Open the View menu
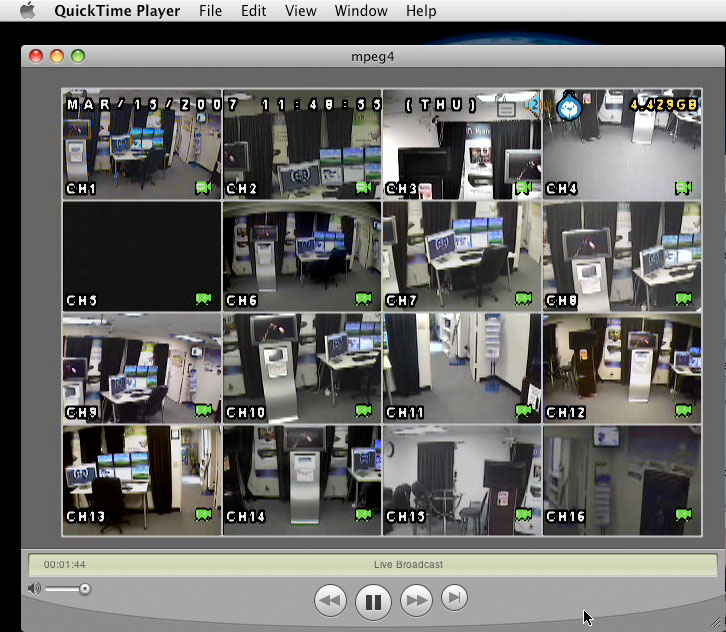Viewport: 726px width, 632px height. tap(300, 11)
